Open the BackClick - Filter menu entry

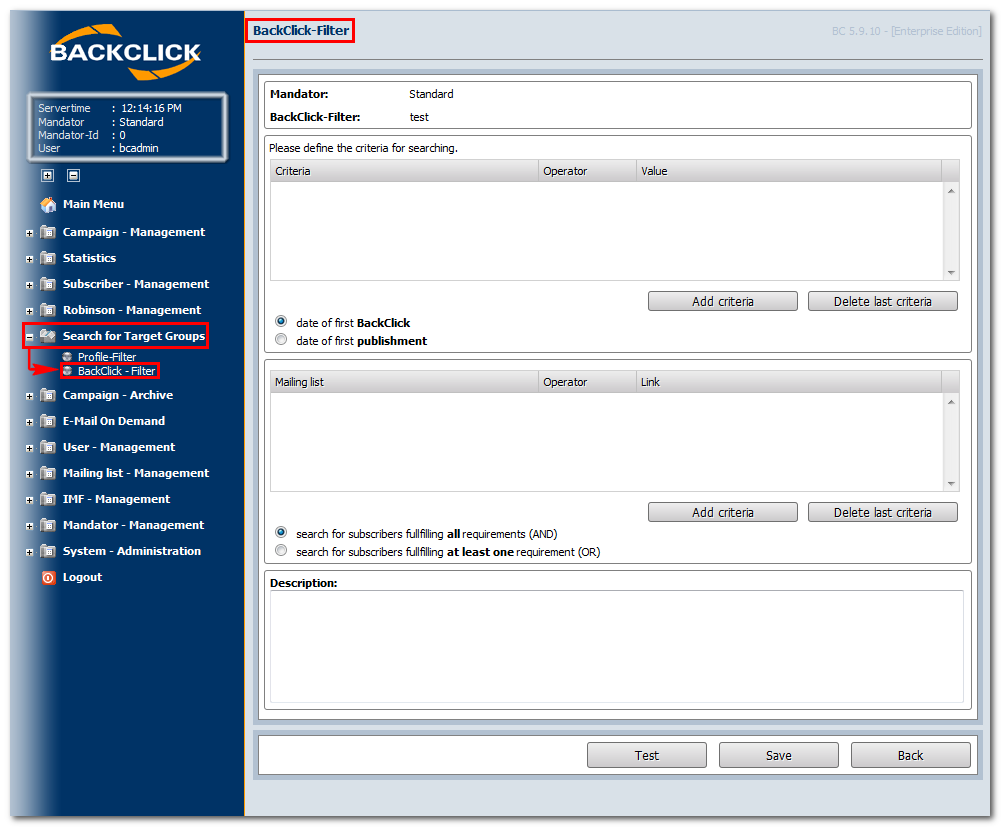pyautogui.click(x=116, y=371)
